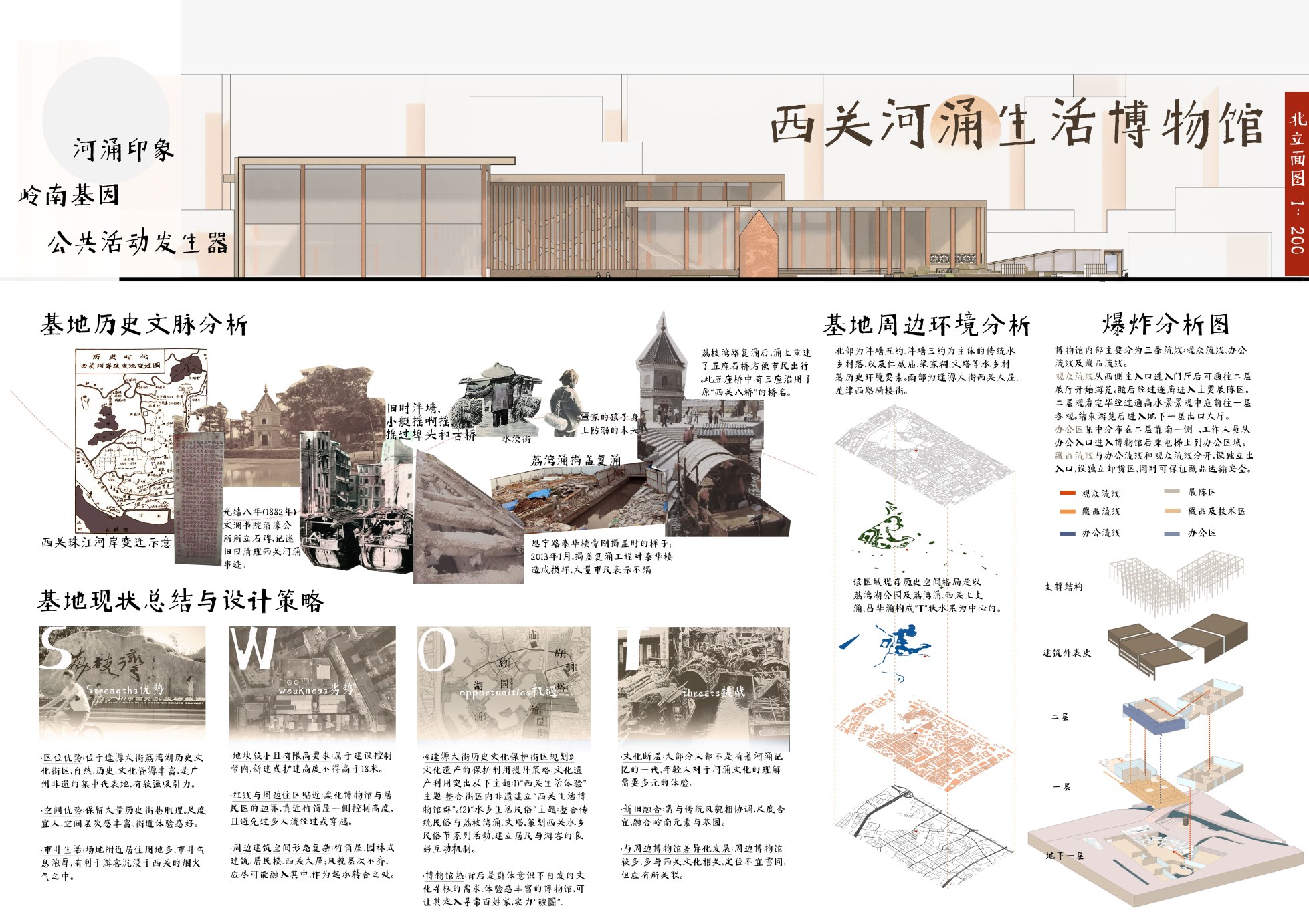Viewport: 1309px width, 924px height.
Task: Click the brown building skin axonometric
Action: tap(1177, 647)
